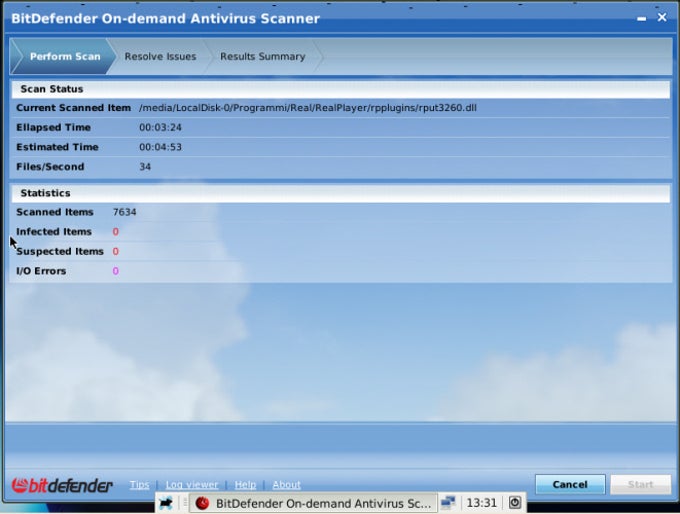Screen dimensions: 680x514
Task: Open the Resolve Issues tab
Action: 160,56
